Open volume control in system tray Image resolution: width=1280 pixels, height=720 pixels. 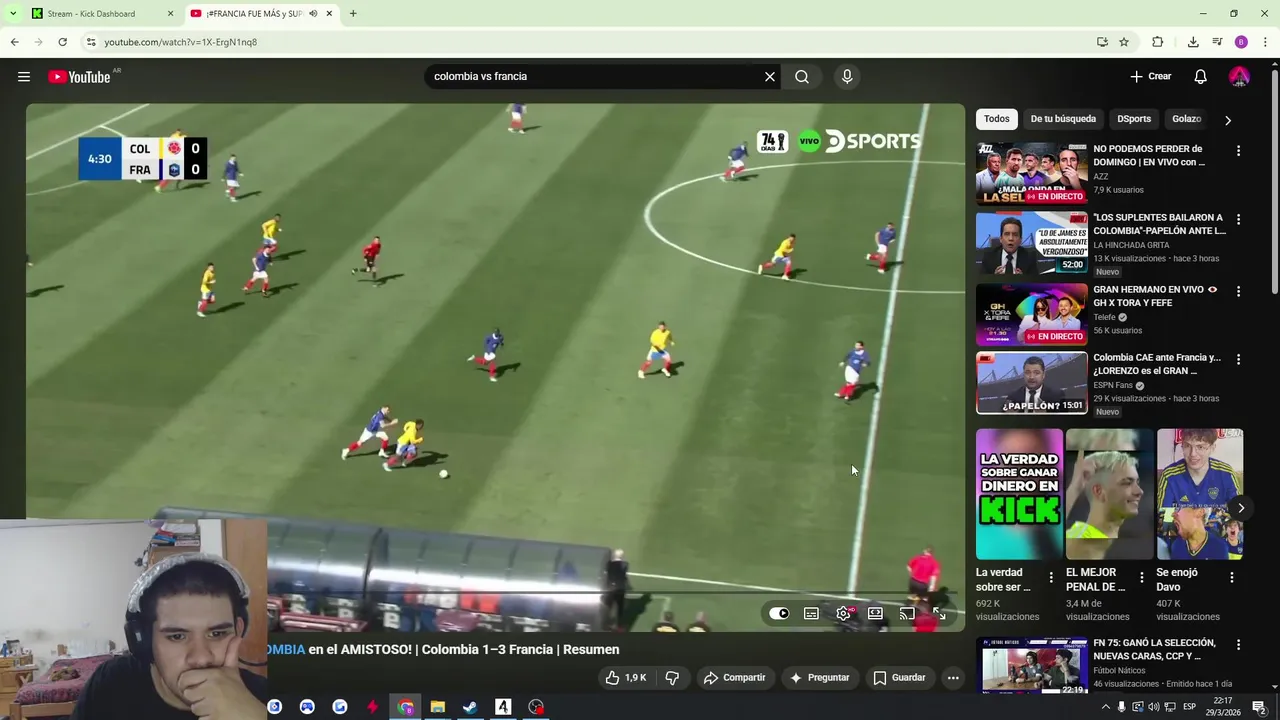[1153, 707]
